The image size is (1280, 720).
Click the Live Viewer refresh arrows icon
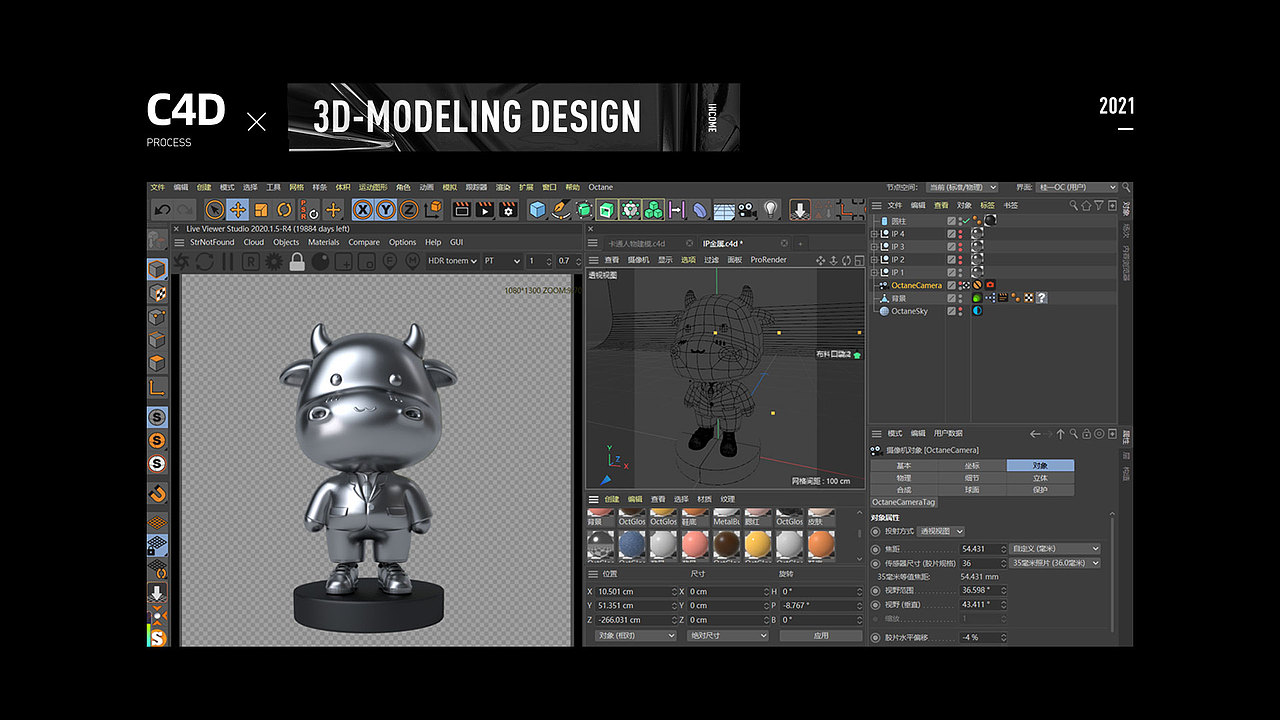click(x=204, y=261)
